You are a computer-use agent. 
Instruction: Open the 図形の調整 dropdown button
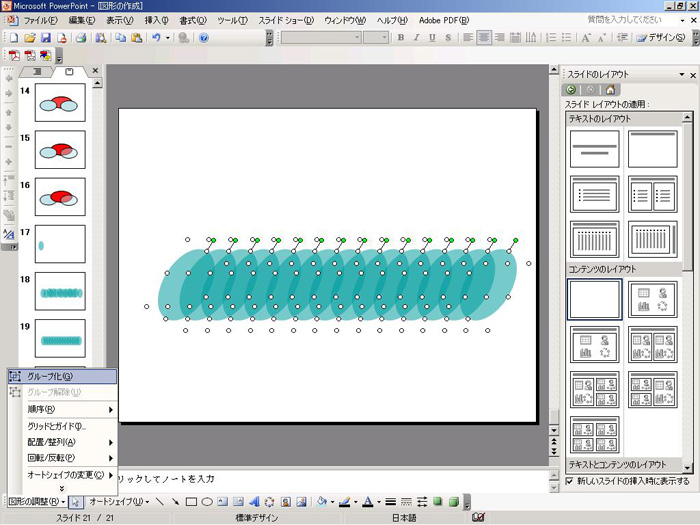coord(37,502)
